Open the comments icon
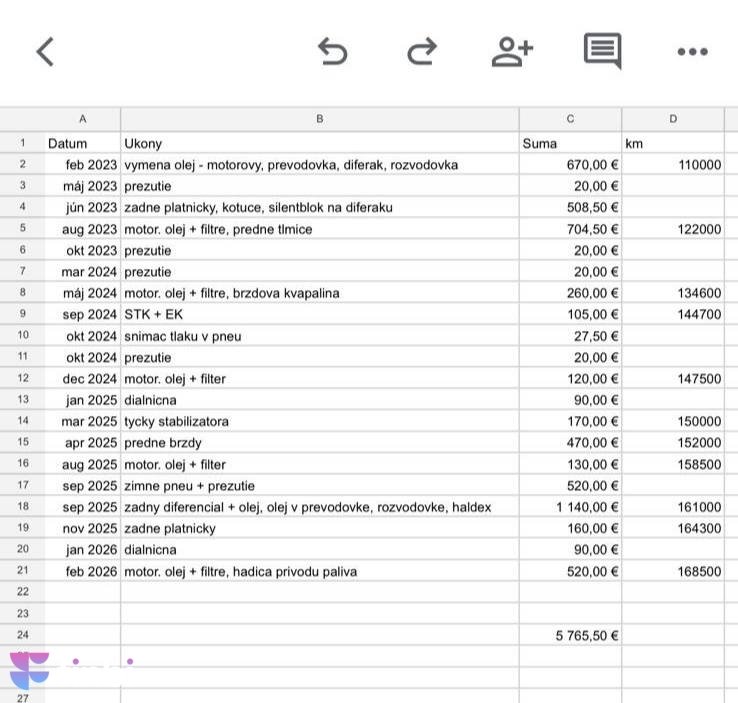This screenshot has width=738, height=703. tap(602, 51)
